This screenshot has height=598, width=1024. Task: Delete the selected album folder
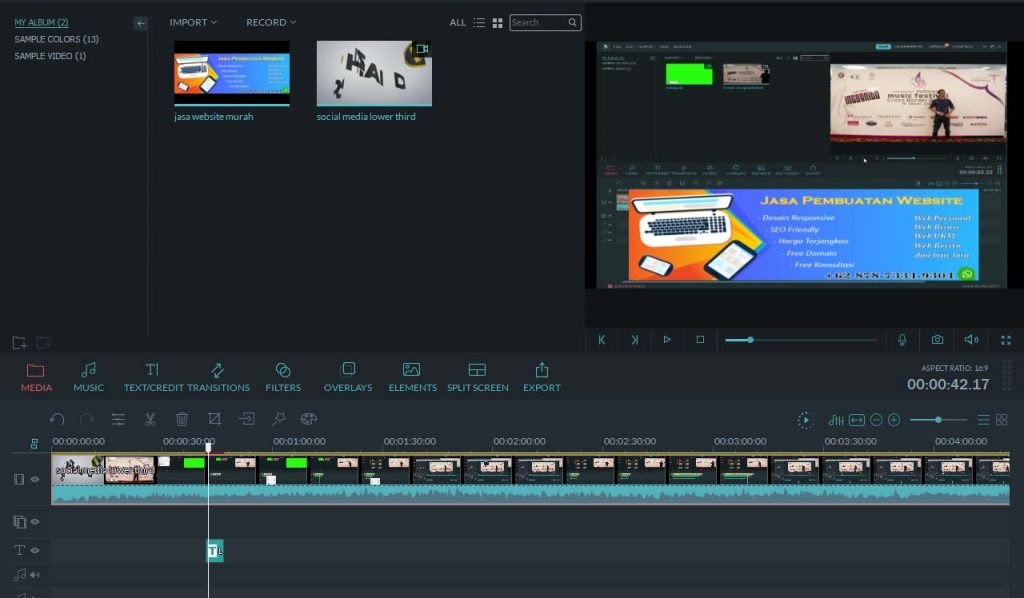(44, 342)
